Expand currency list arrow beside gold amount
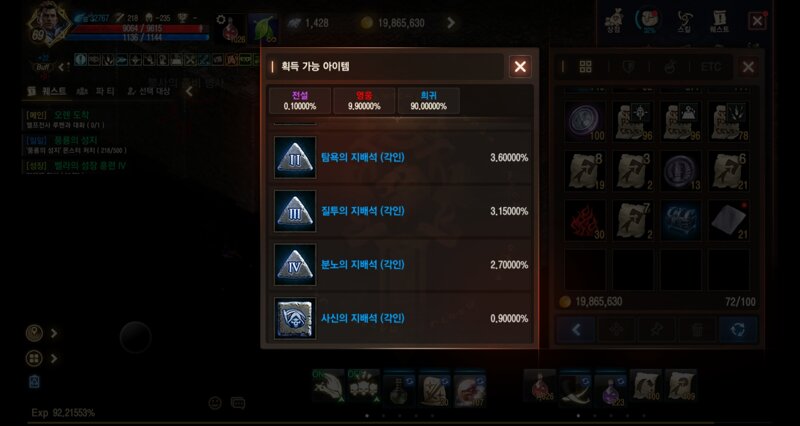Image resolution: width=800 pixels, height=426 pixels. (x=451, y=23)
